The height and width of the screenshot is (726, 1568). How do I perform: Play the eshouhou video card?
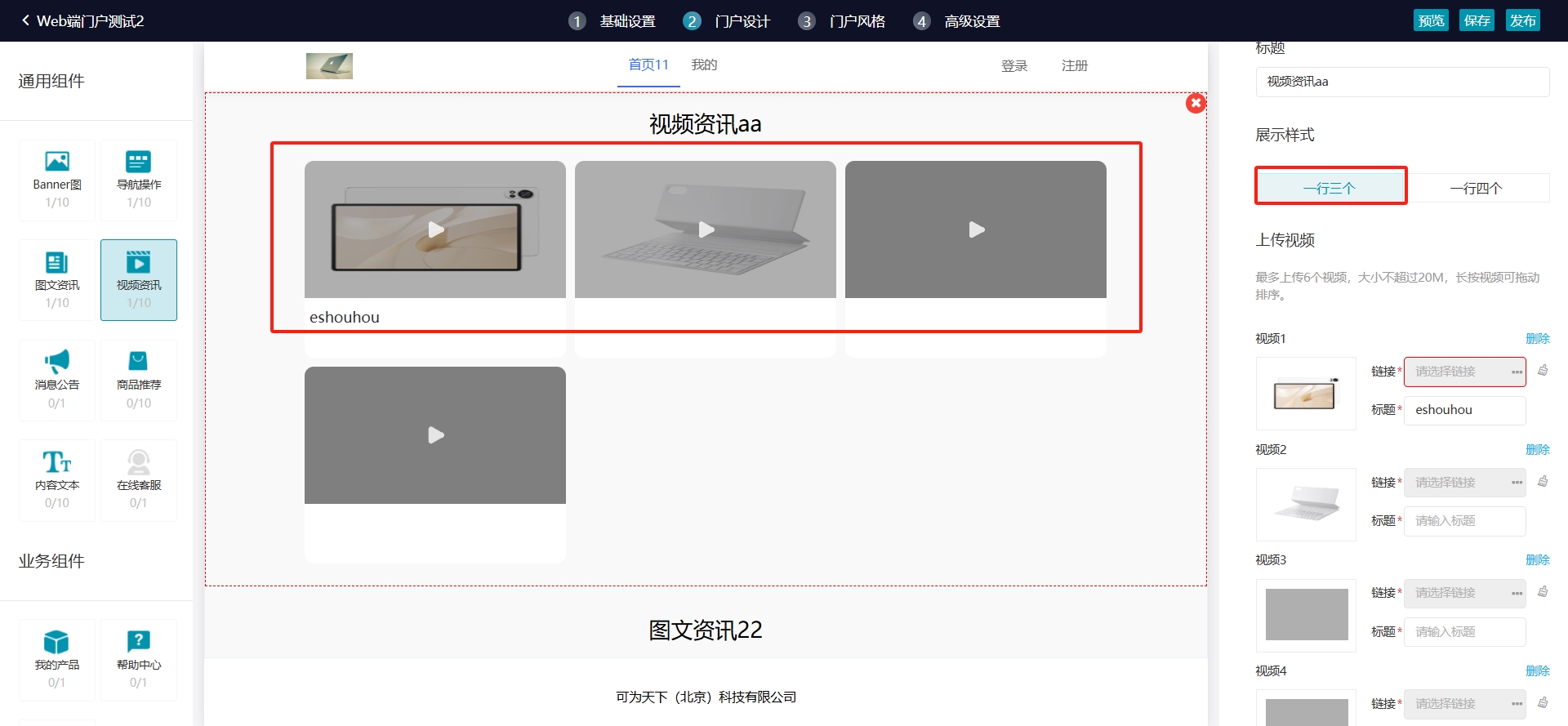coord(436,229)
